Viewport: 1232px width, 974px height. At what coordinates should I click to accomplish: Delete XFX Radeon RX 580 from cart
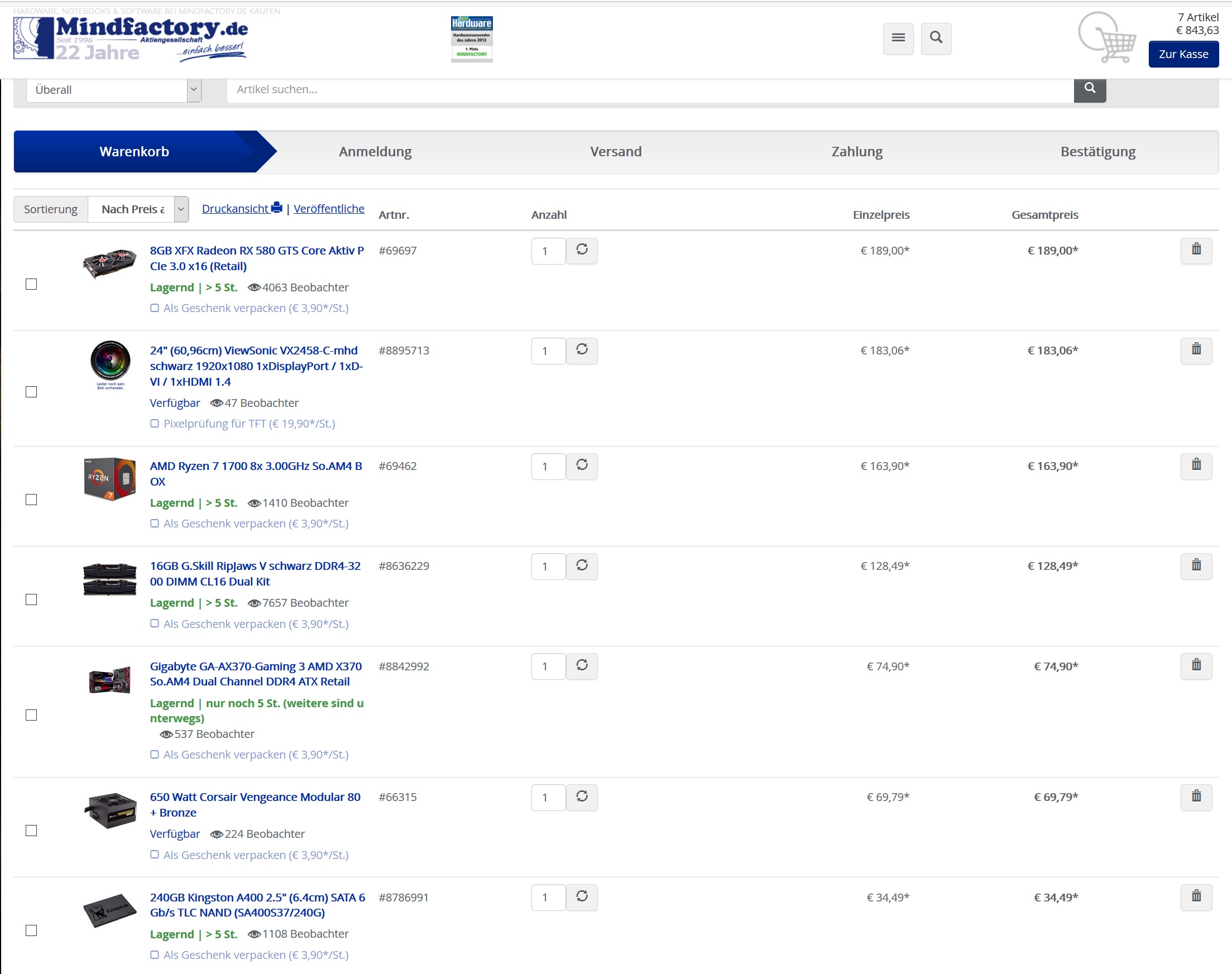click(1196, 251)
